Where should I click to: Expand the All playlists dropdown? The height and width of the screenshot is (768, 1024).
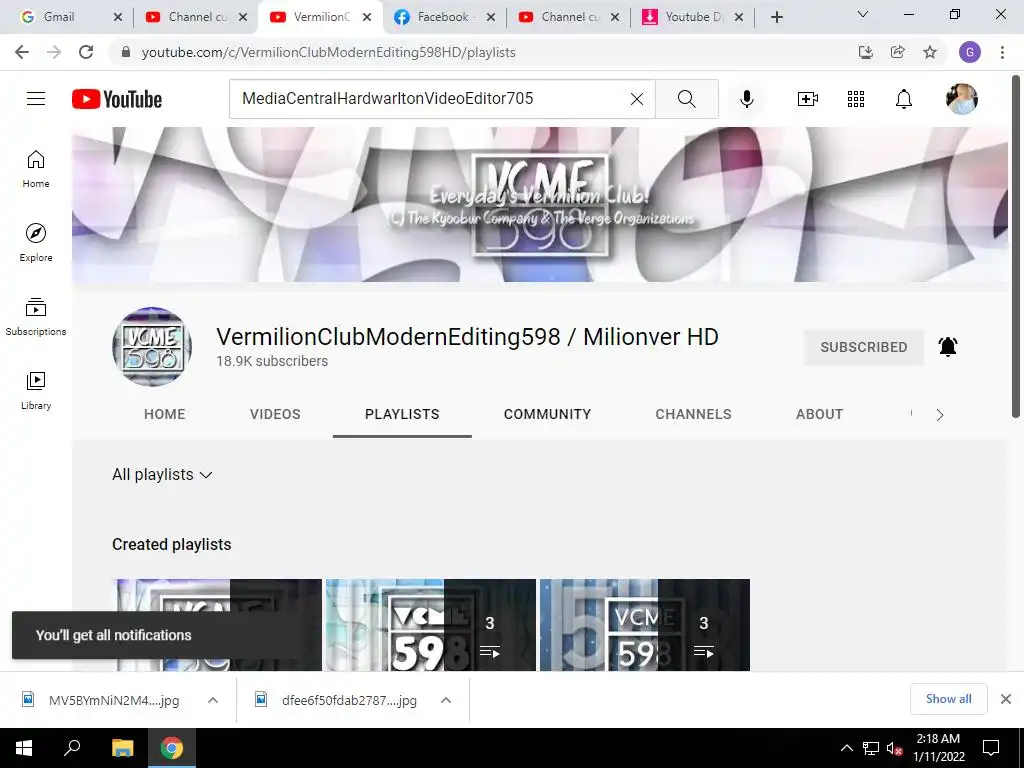162,475
